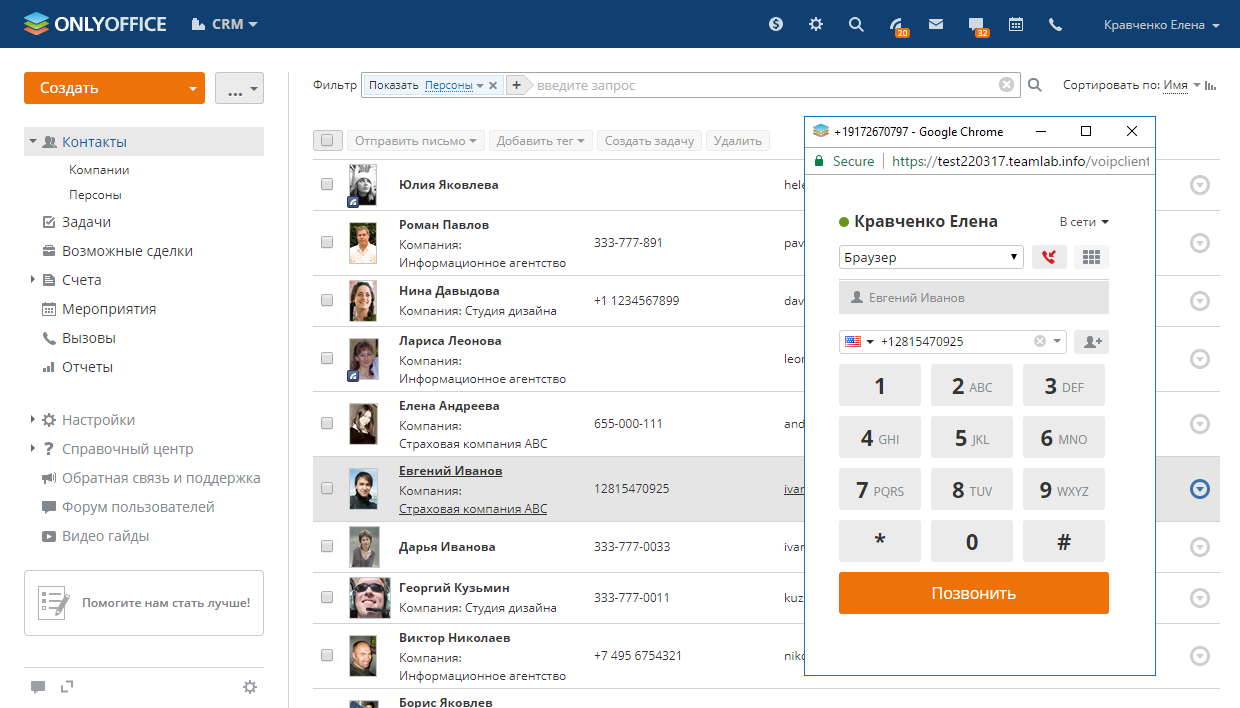Image resolution: width=1240 pixels, height=708 pixels.
Task: Toggle the dial pad grid icon
Action: 1091,257
